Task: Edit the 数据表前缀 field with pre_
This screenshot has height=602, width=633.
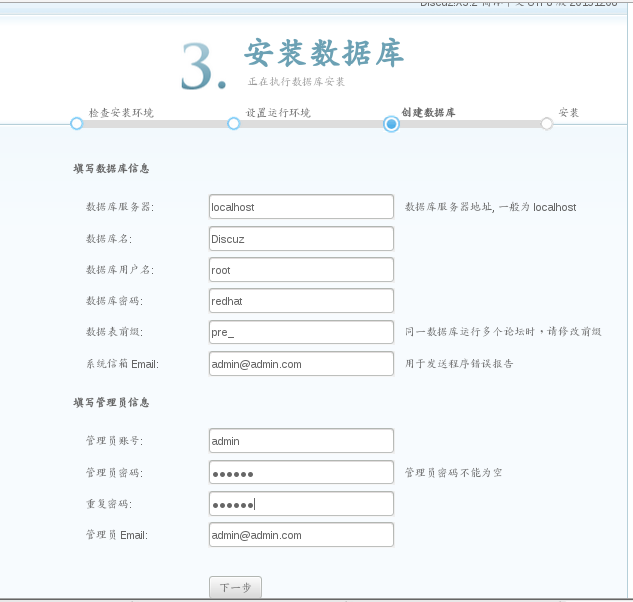Action: click(x=301, y=332)
